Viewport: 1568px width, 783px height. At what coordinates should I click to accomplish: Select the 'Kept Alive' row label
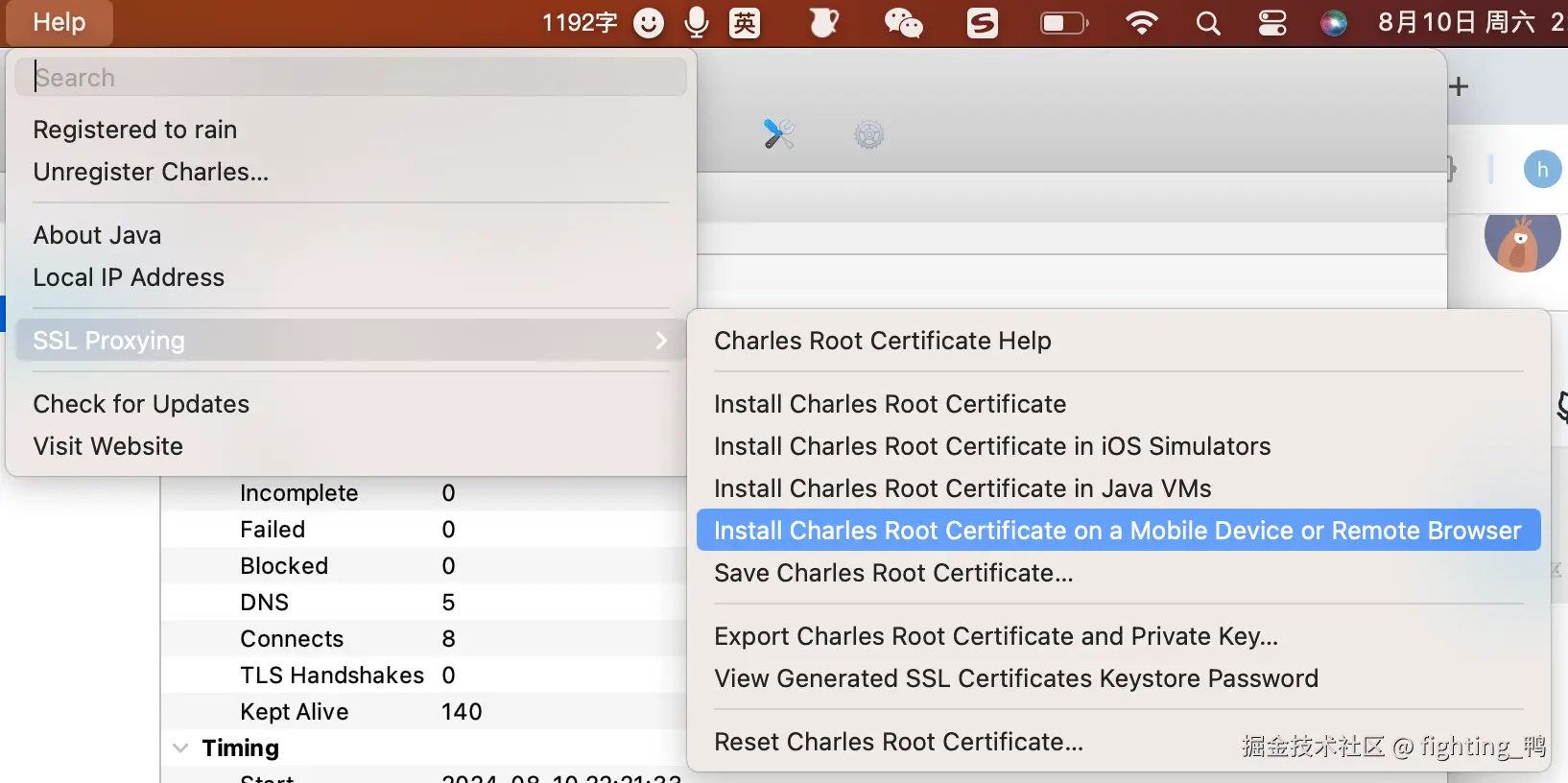[295, 712]
